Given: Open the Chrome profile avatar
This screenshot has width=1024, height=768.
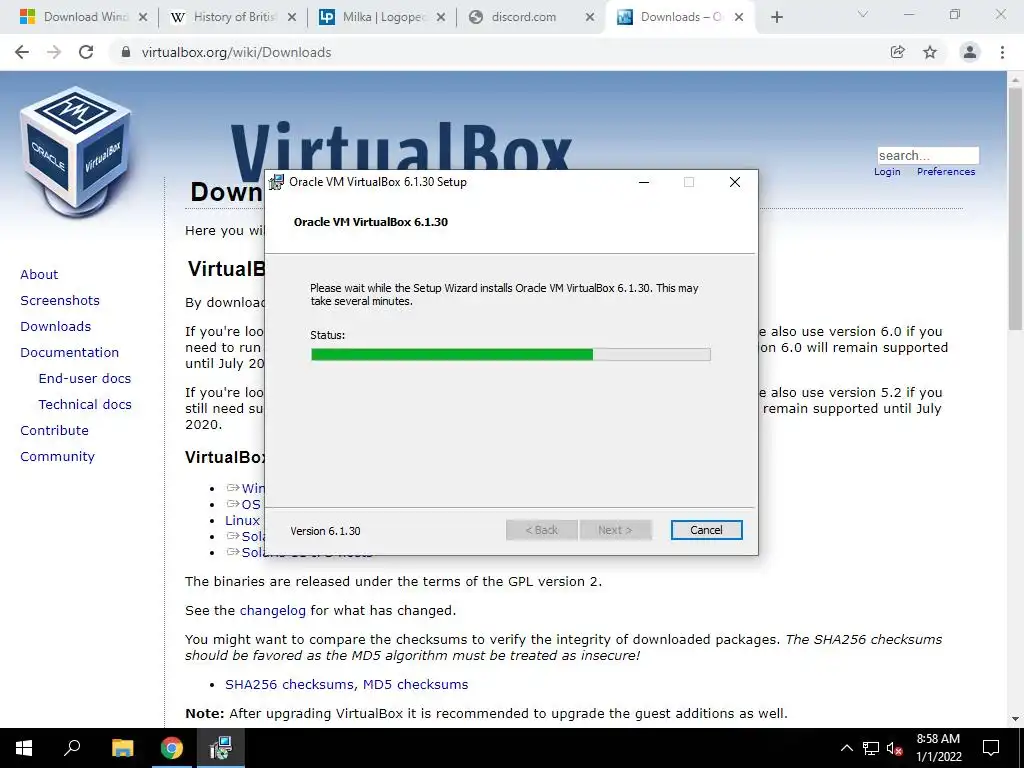Looking at the screenshot, I should (970, 52).
